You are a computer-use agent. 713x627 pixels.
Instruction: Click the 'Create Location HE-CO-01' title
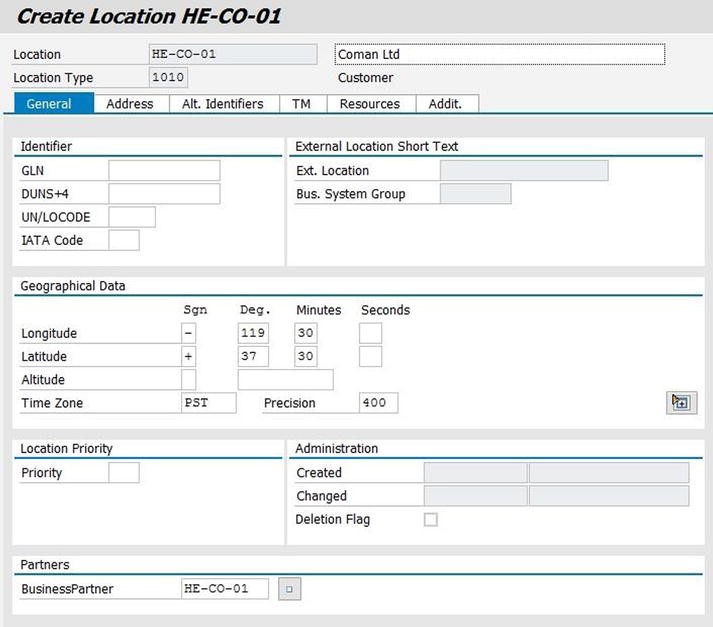click(x=148, y=16)
